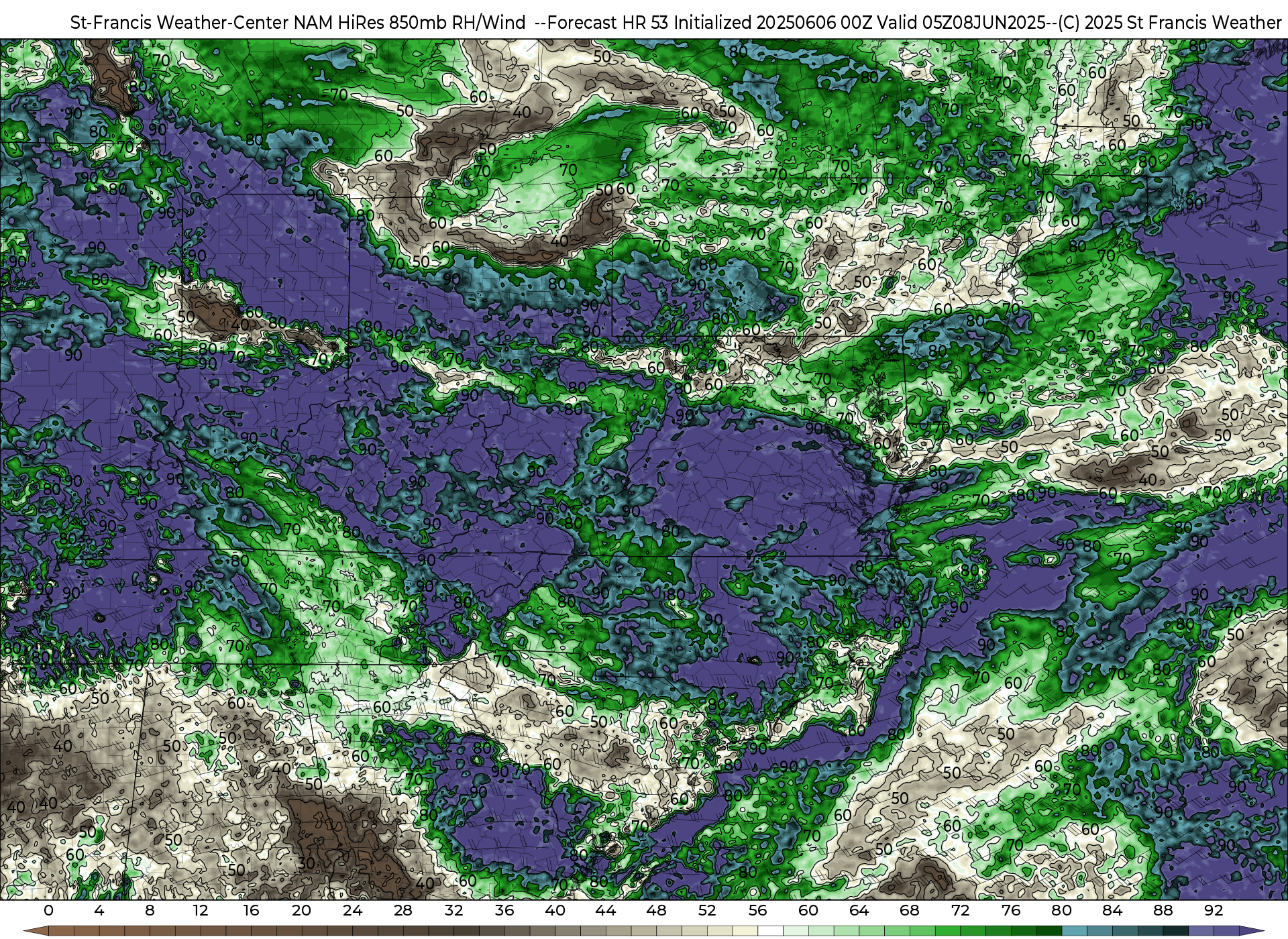The image size is (1288, 939).
Task: Click the white swatch in the color bar
Action: pyautogui.click(x=771, y=931)
